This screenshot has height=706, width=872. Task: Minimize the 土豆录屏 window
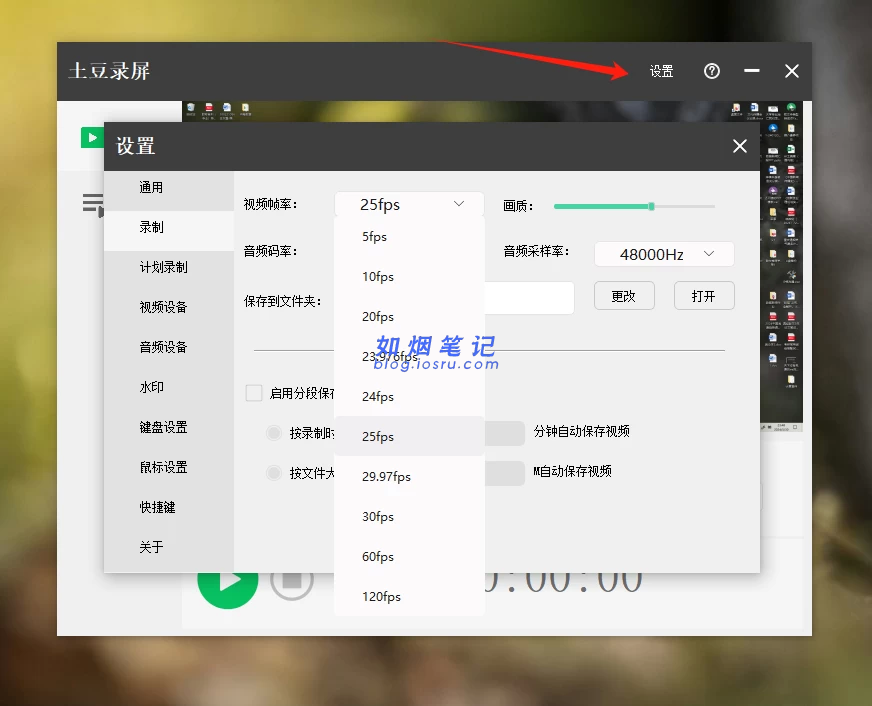(x=752, y=71)
